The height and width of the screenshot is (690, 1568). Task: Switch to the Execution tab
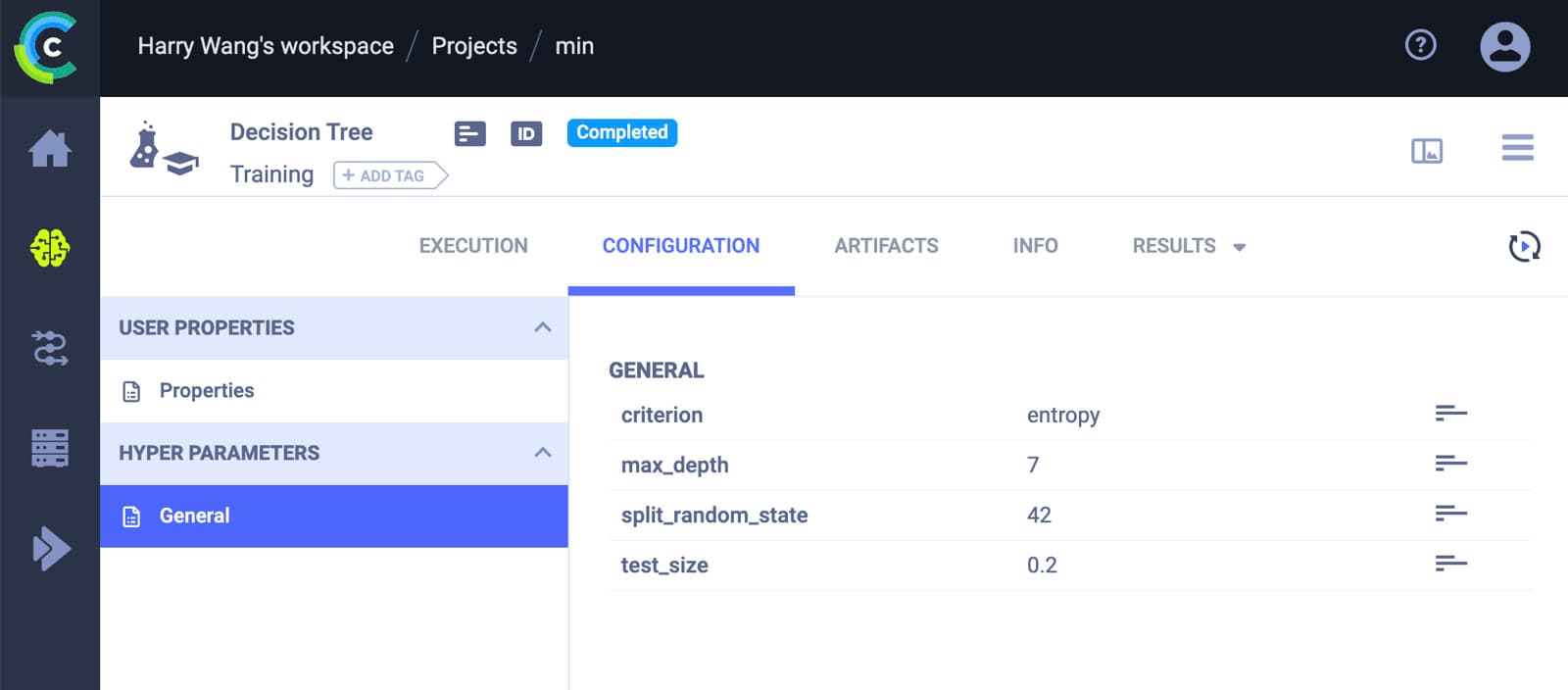click(473, 246)
